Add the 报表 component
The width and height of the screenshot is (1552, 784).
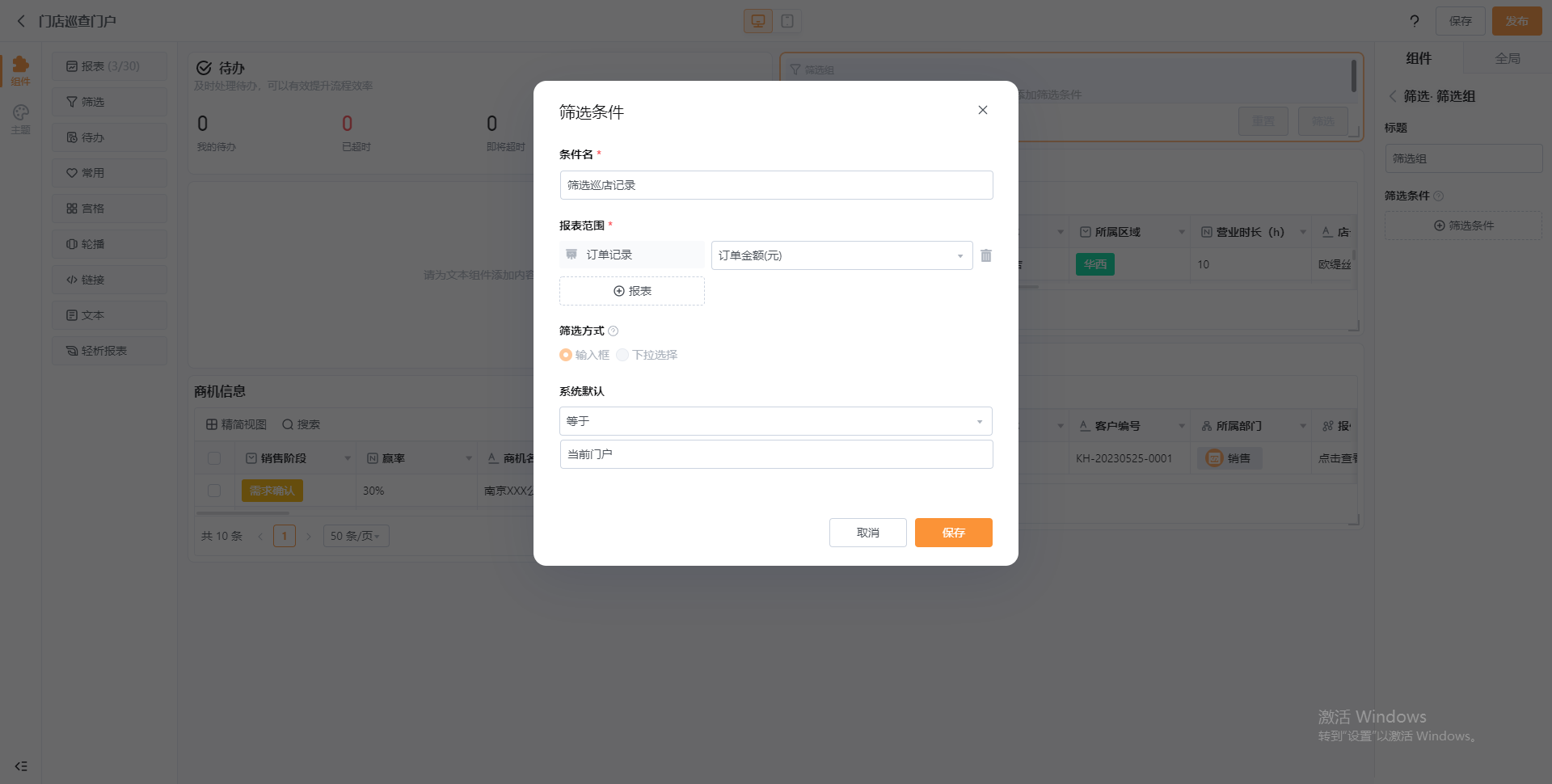click(110, 66)
